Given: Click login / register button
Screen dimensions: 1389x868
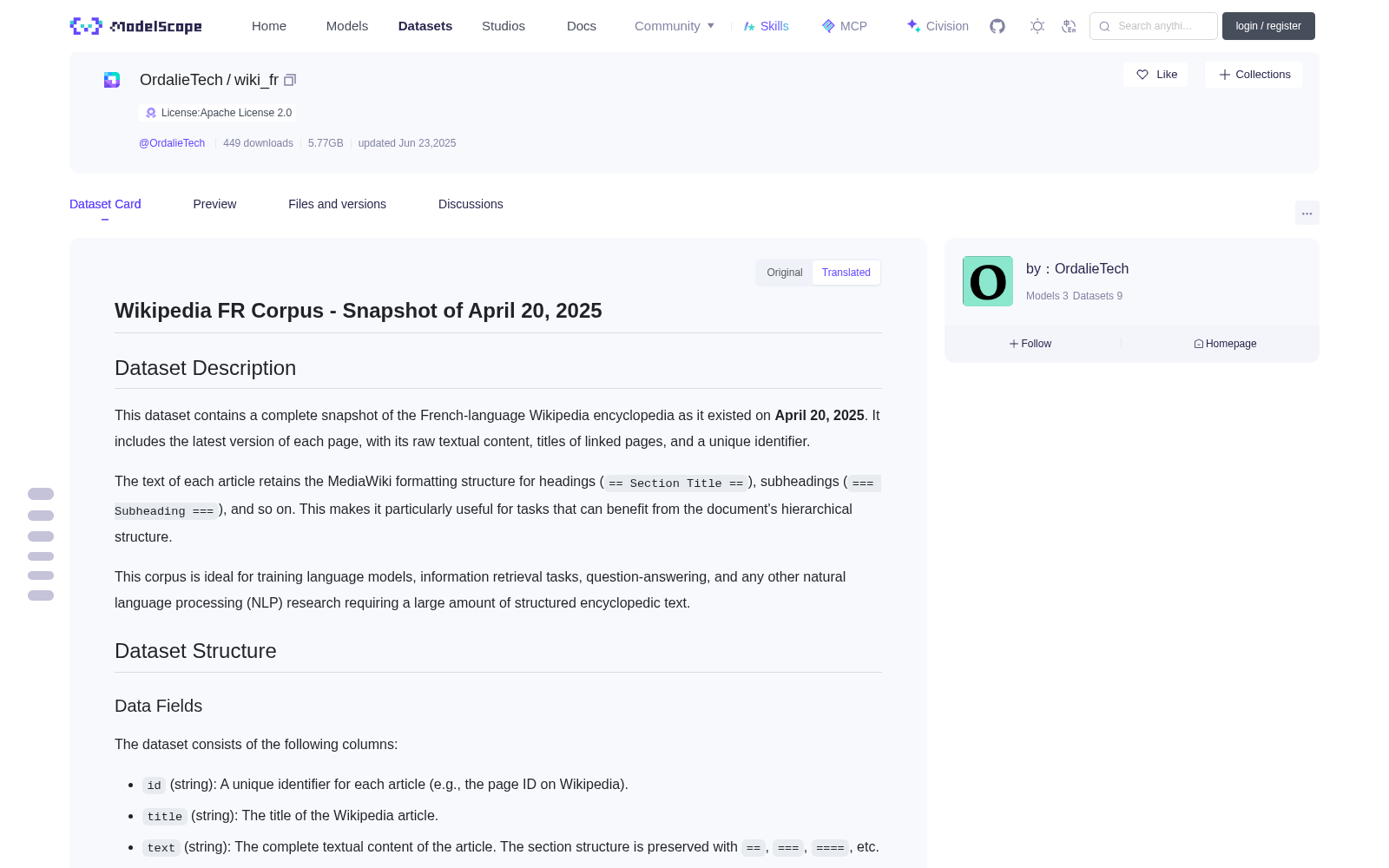Looking at the screenshot, I should tap(1268, 26).
